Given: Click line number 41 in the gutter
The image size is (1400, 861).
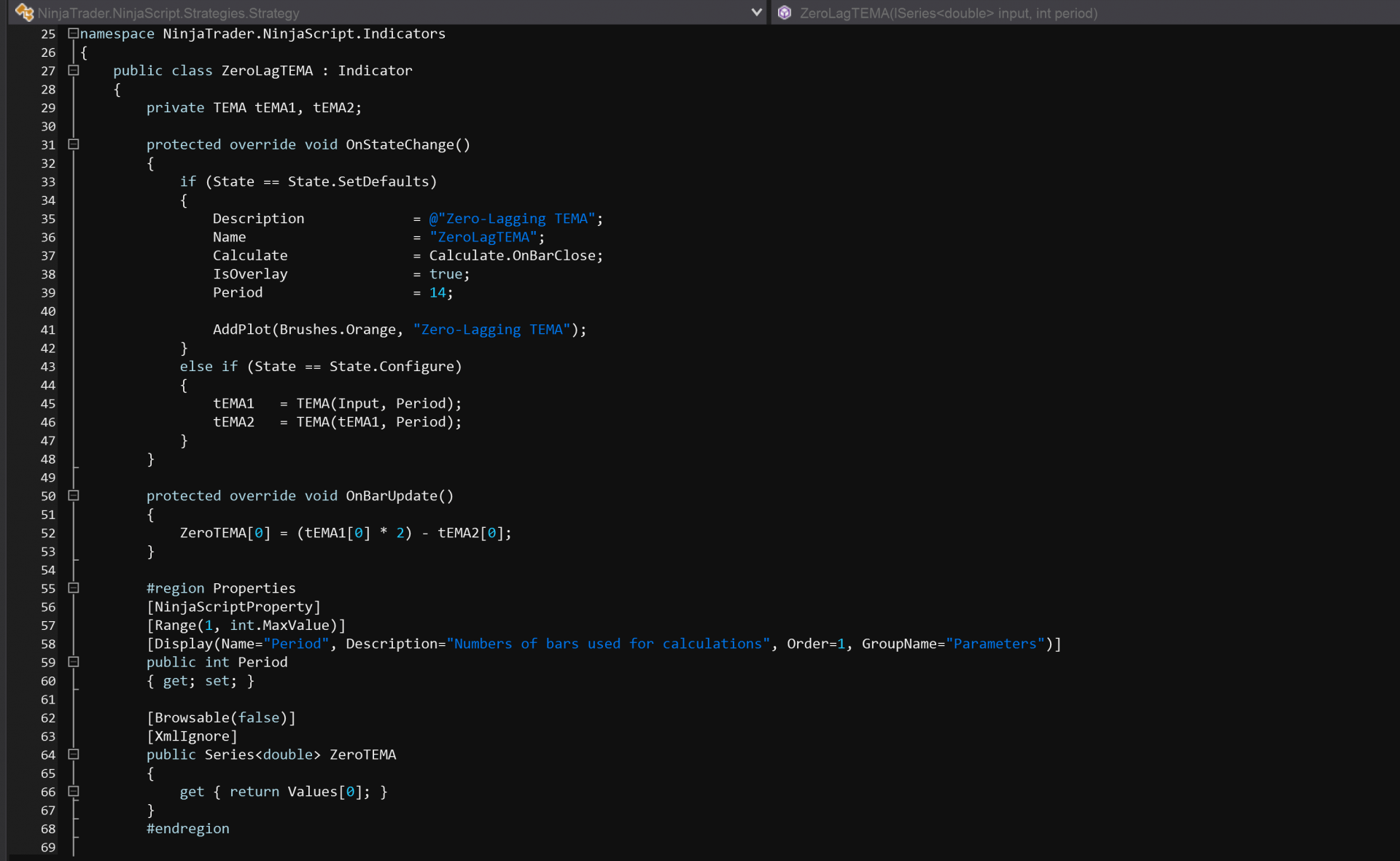Looking at the screenshot, I should click(48, 330).
